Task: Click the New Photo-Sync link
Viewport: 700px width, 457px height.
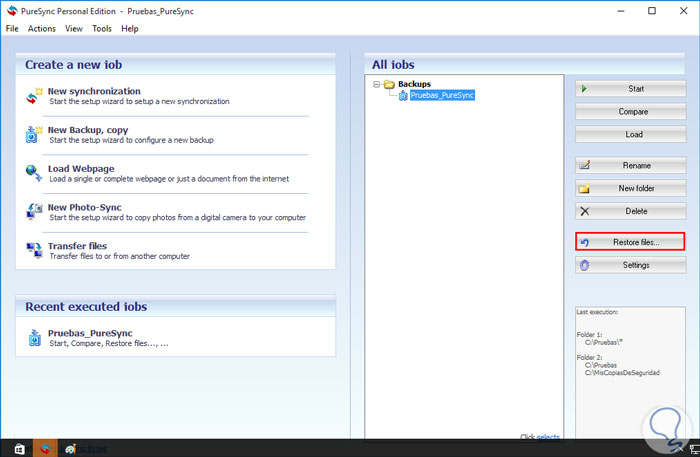Action: click(84, 208)
